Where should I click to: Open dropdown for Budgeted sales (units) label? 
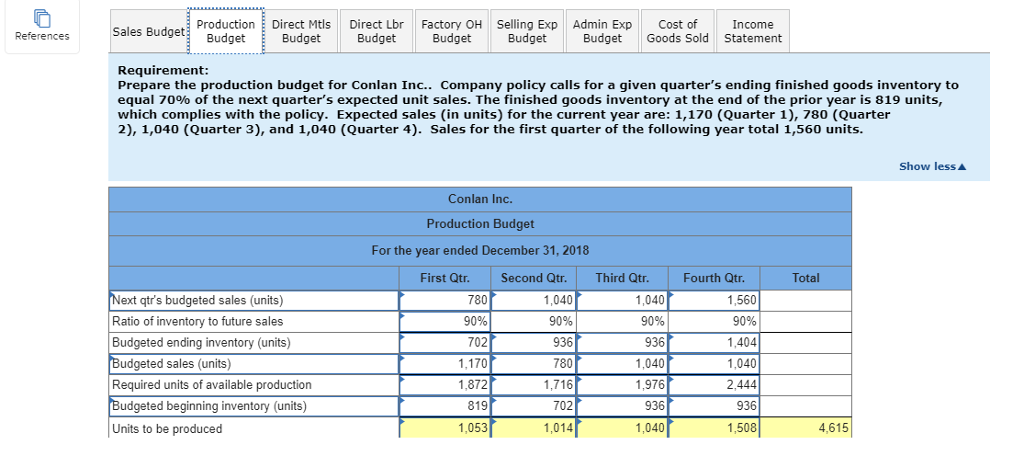tap(253, 364)
